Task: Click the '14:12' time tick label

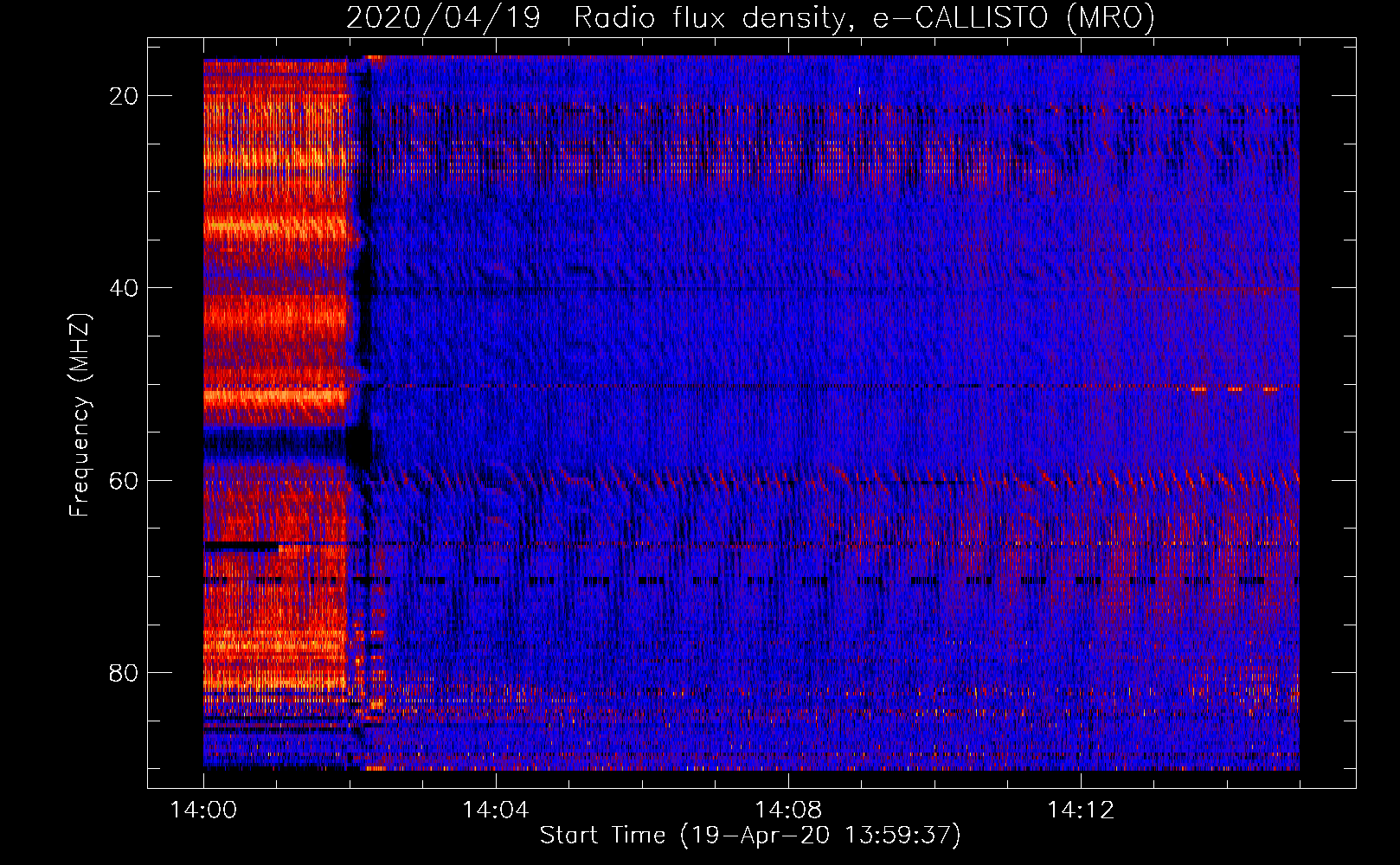Action: click(1080, 811)
